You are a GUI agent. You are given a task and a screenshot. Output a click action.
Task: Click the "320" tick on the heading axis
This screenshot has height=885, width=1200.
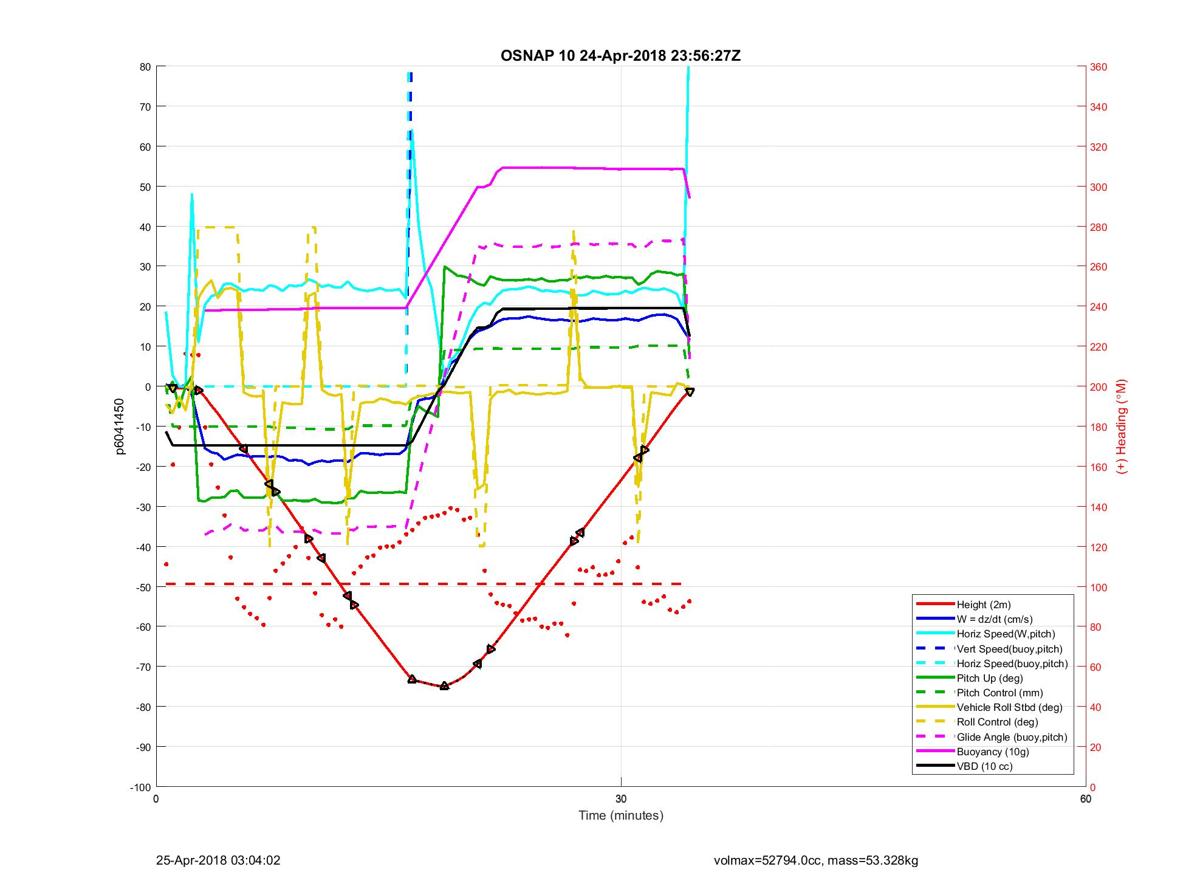[1100, 147]
